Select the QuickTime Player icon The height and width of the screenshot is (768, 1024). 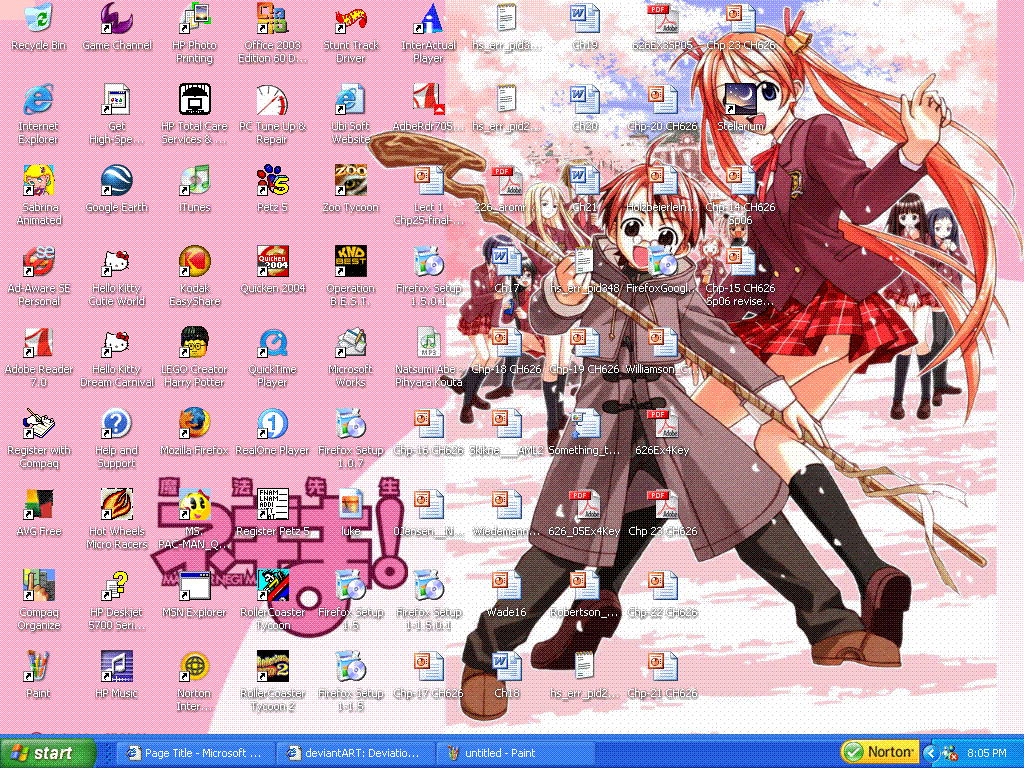(x=272, y=342)
